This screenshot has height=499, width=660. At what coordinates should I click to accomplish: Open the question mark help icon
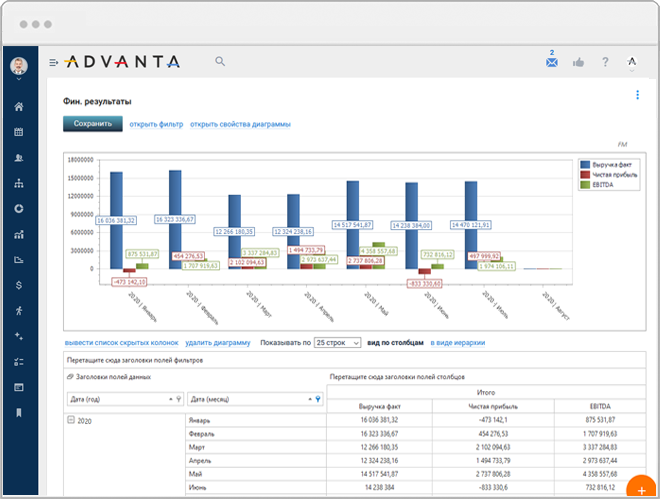click(x=605, y=62)
